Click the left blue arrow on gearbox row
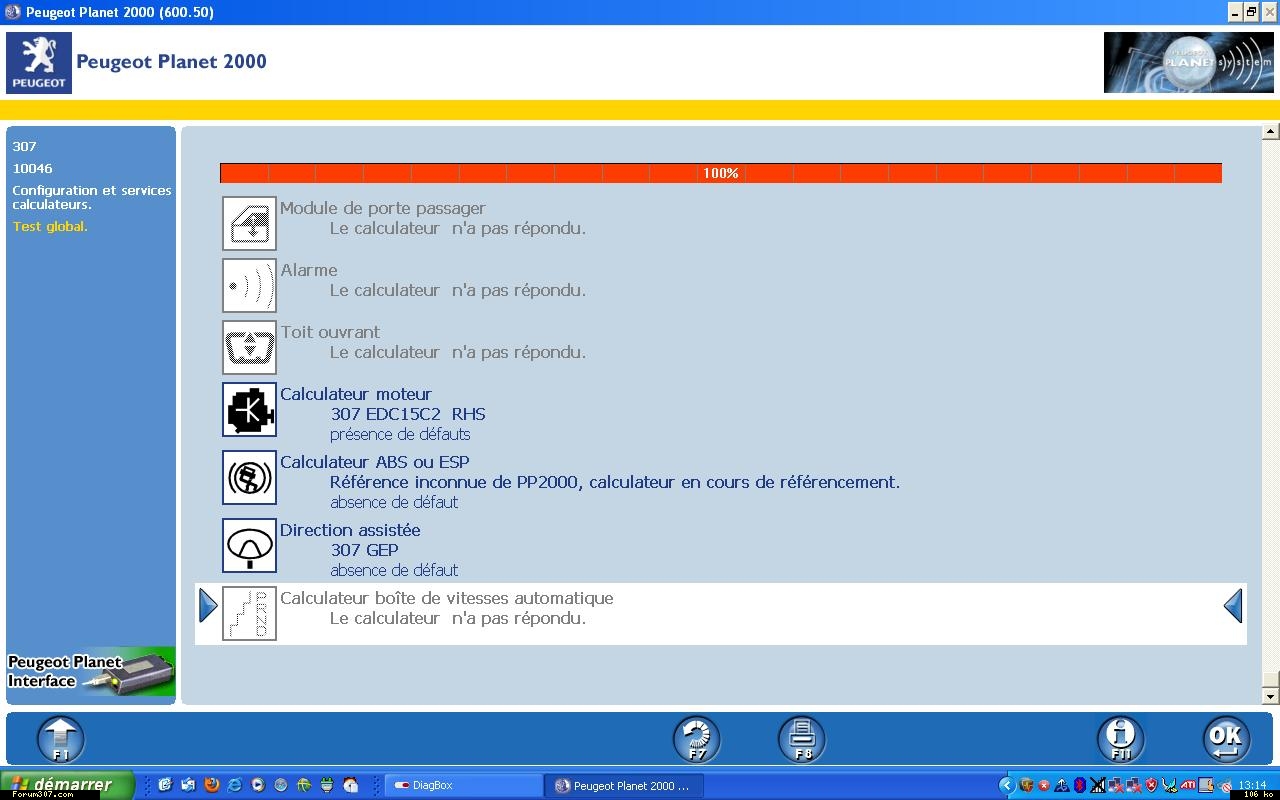 pos(208,605)
